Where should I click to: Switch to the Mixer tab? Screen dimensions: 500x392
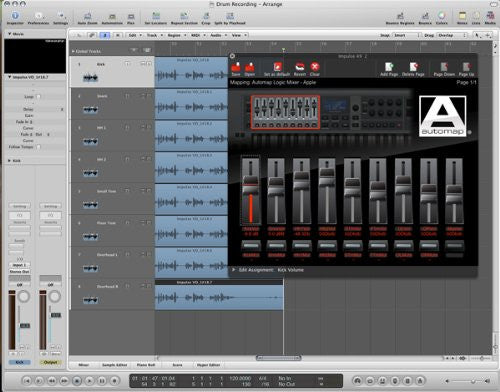click(x=83, y=365)
